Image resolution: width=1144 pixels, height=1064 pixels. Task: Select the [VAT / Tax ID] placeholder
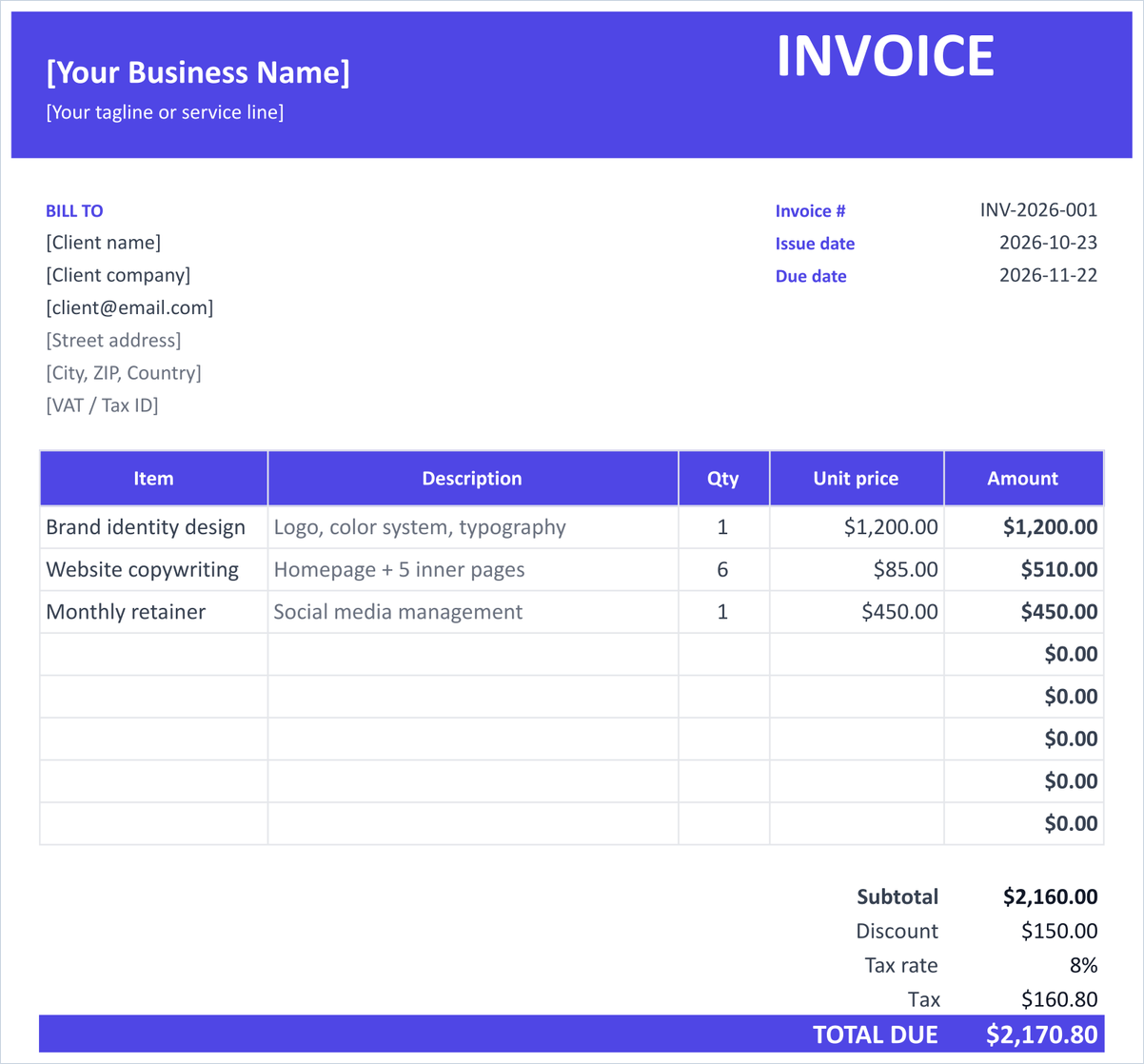(102, 404)
